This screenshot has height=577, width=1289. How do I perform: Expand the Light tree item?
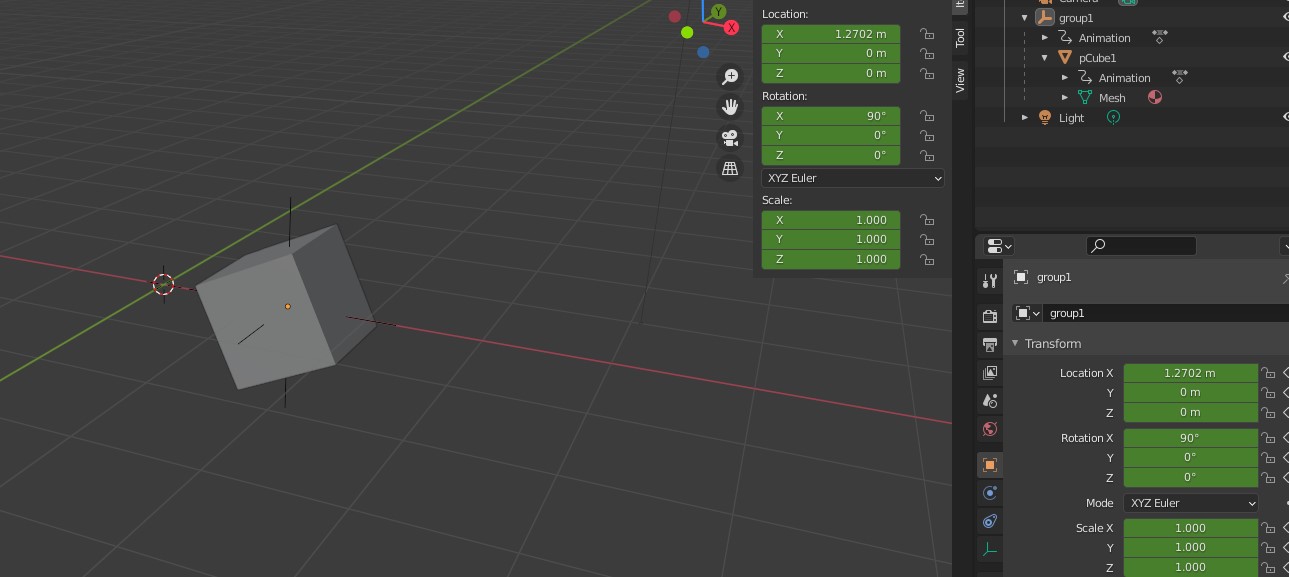point(1025,117)
